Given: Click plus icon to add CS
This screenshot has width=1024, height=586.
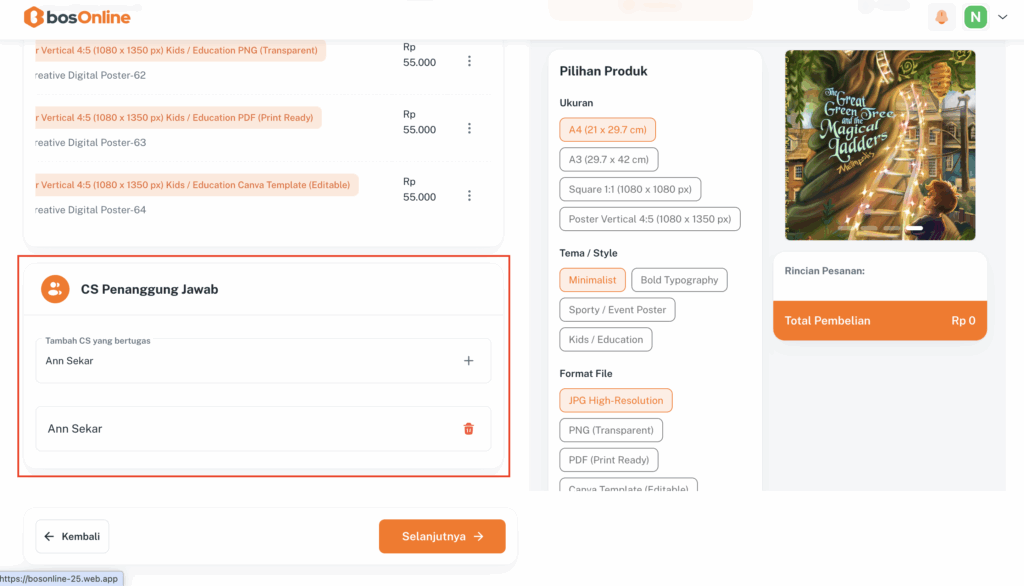Looking at the screenshot, I should (469, 361).
